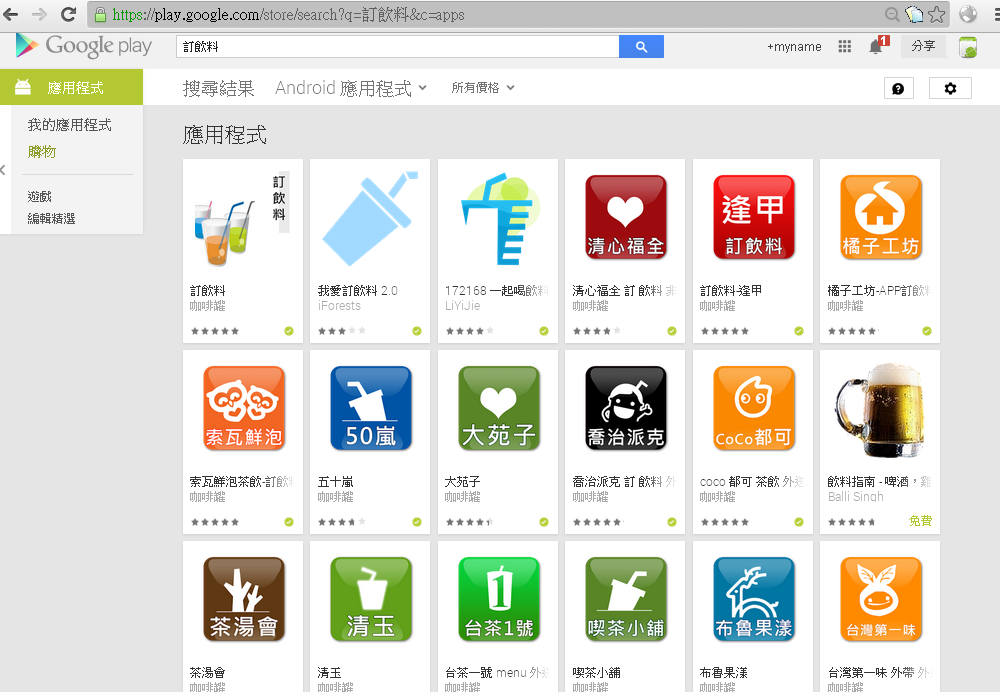This screenshot has height=692, width=1000.
Task: Select 遊戲 in the sidebar
Action: (40, 197)
